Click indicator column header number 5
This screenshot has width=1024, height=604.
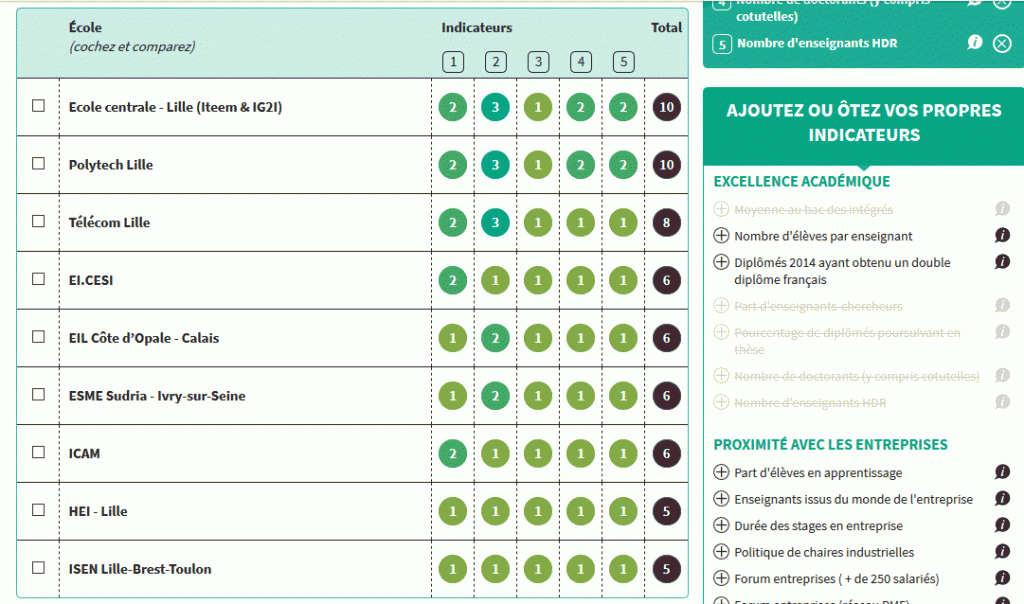click(x=624, y=62)
